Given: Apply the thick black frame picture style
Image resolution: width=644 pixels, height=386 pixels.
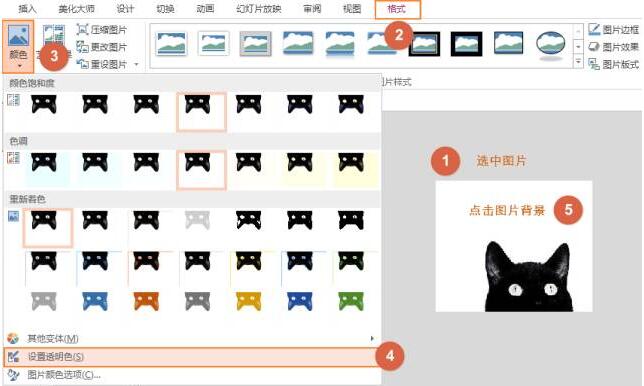Looking at the screenshot, I should [x=466, y=44].
